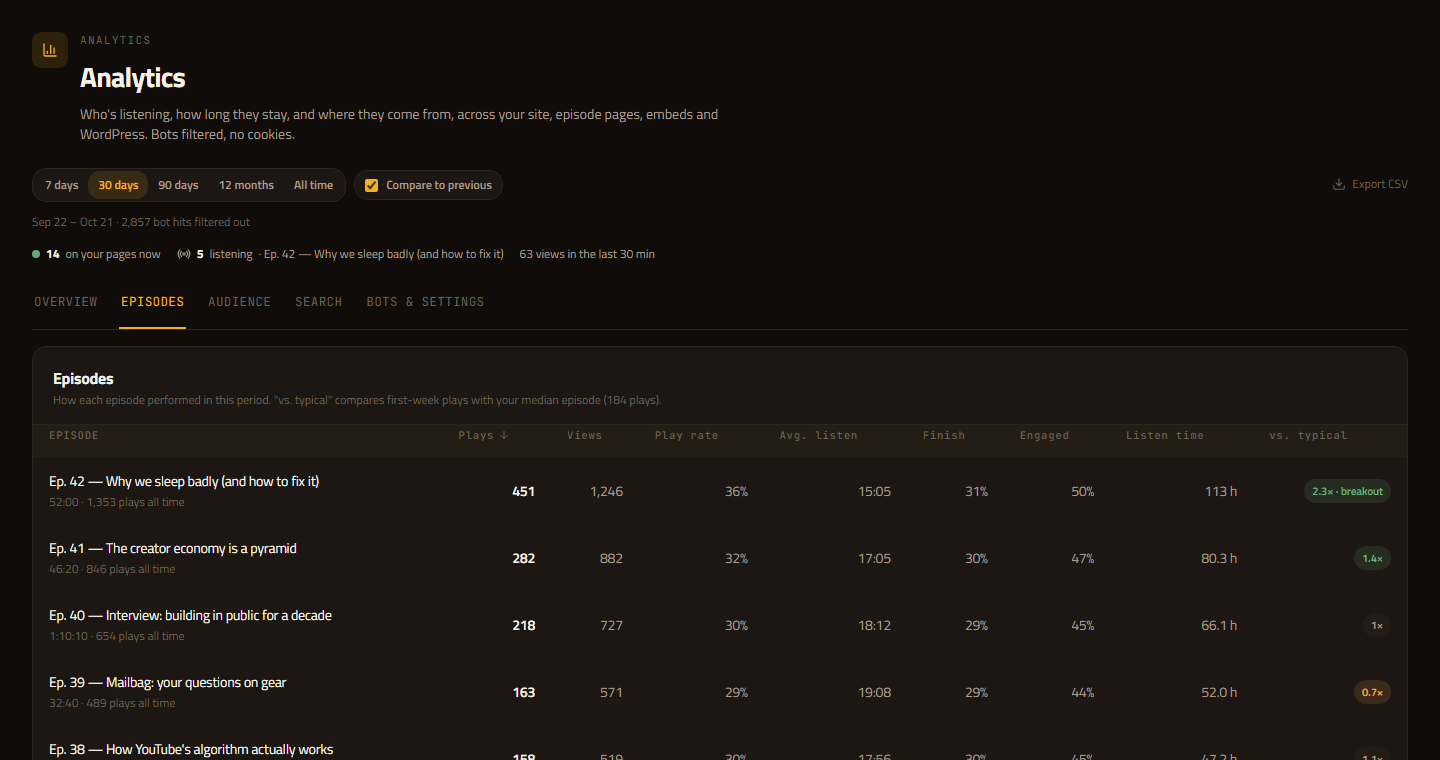The width and height of the screenshot is (1440, 760).
Task: Select the 7 days range
Action: (x=62, y=185)
